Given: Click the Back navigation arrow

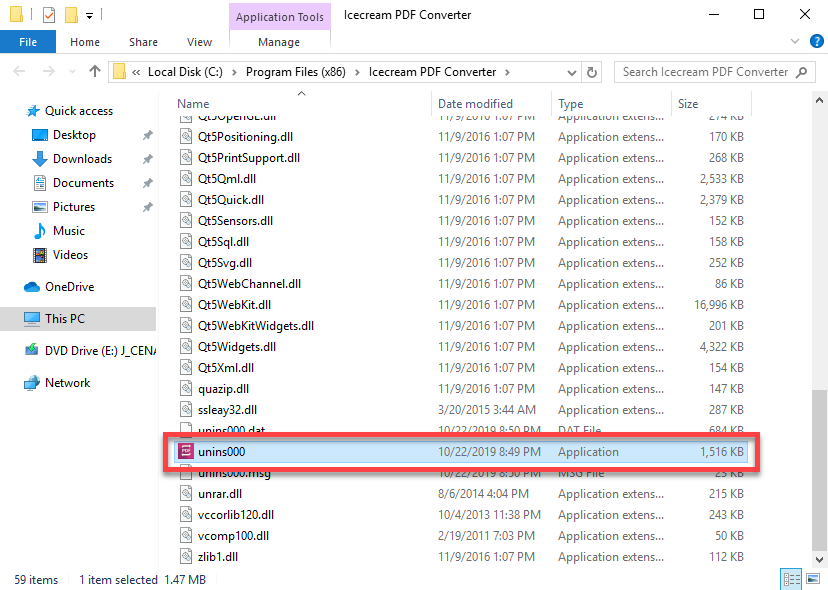Looking at the screenshot, I should pyautogui.click(x=20, y=71).
